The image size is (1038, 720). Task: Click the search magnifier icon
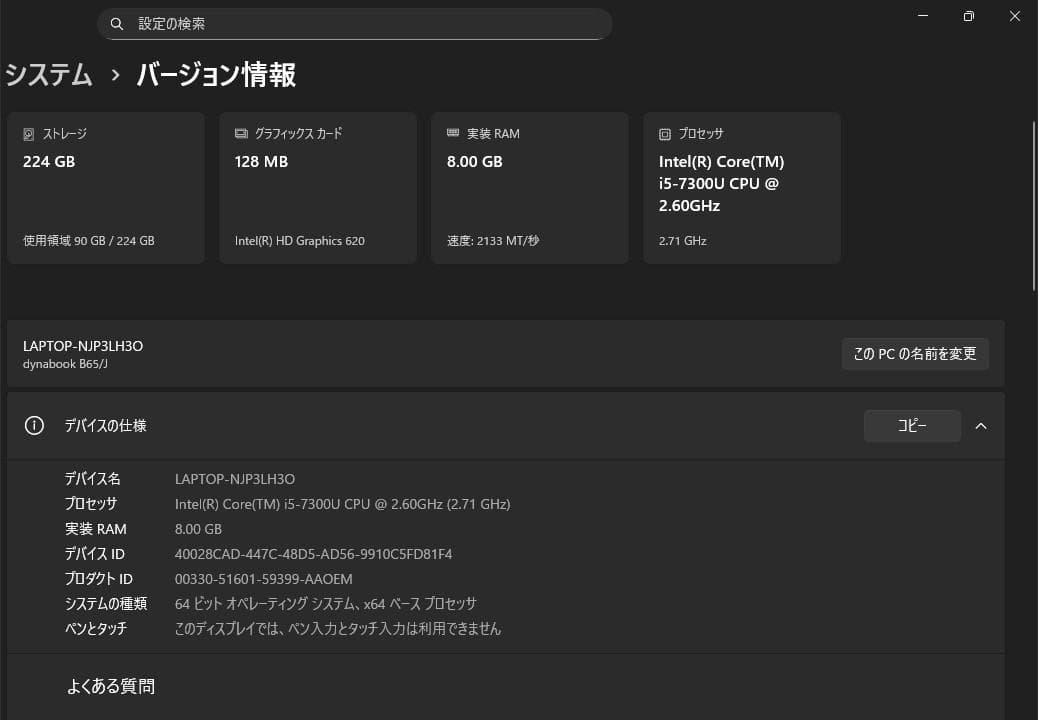(x=117, y=23)
